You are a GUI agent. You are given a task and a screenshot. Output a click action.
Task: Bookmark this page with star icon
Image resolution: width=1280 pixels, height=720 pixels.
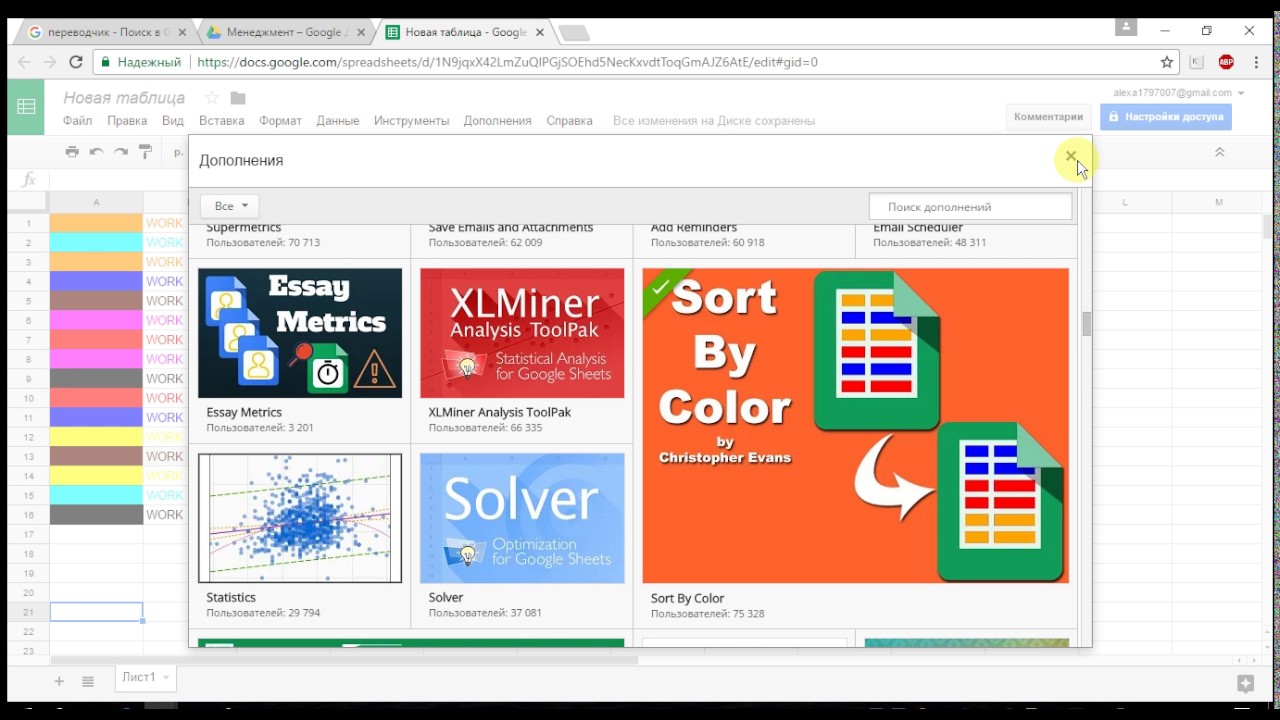pyautogui.click(x=1167, y=62)
